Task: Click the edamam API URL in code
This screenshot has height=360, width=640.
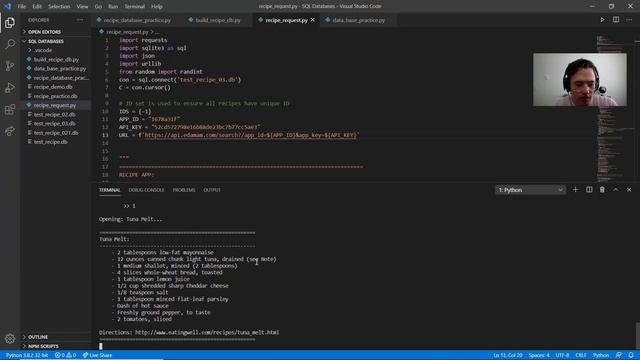Action: click(250, 135)
